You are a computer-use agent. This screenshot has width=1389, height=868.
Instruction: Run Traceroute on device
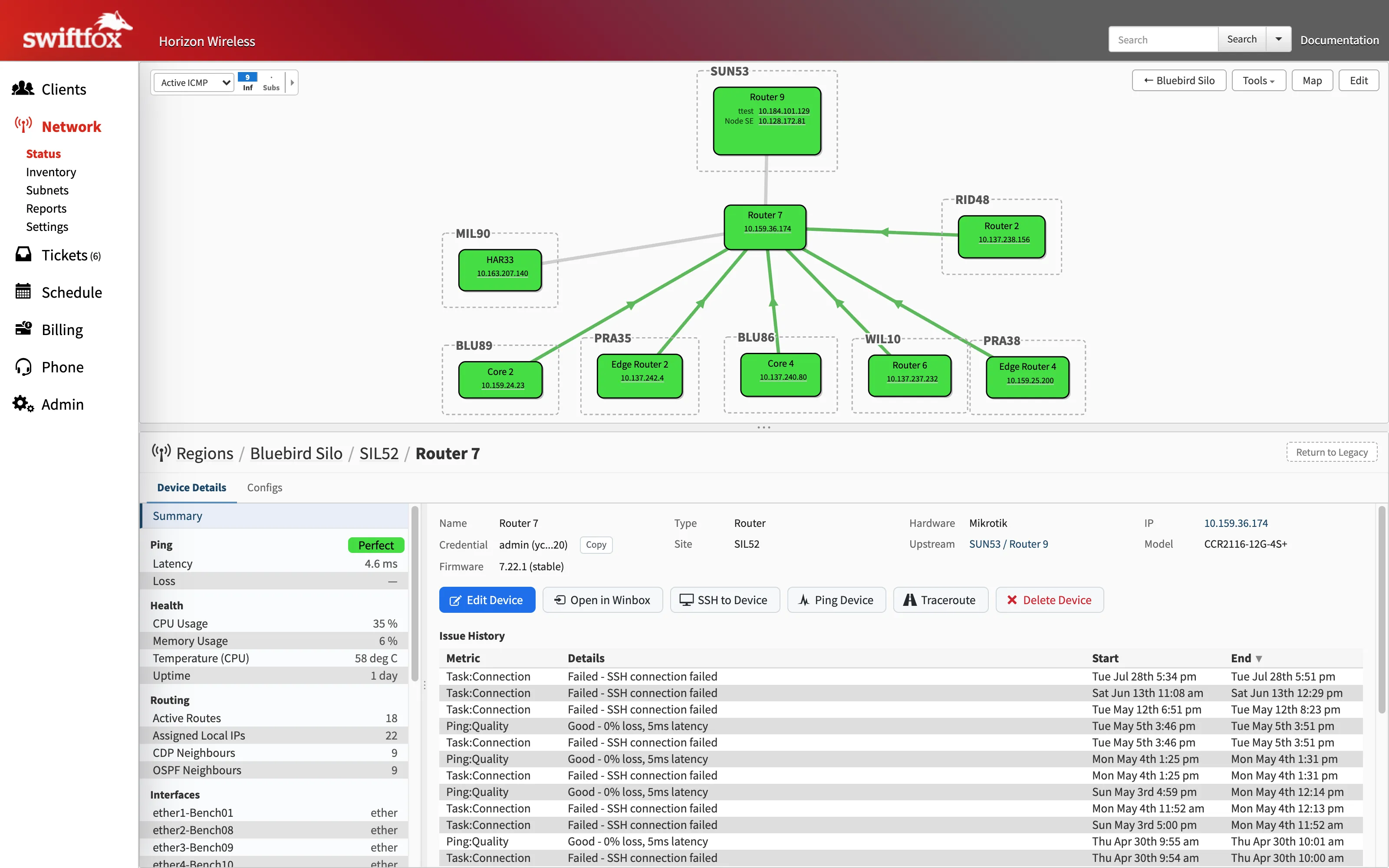click(940, 599)
